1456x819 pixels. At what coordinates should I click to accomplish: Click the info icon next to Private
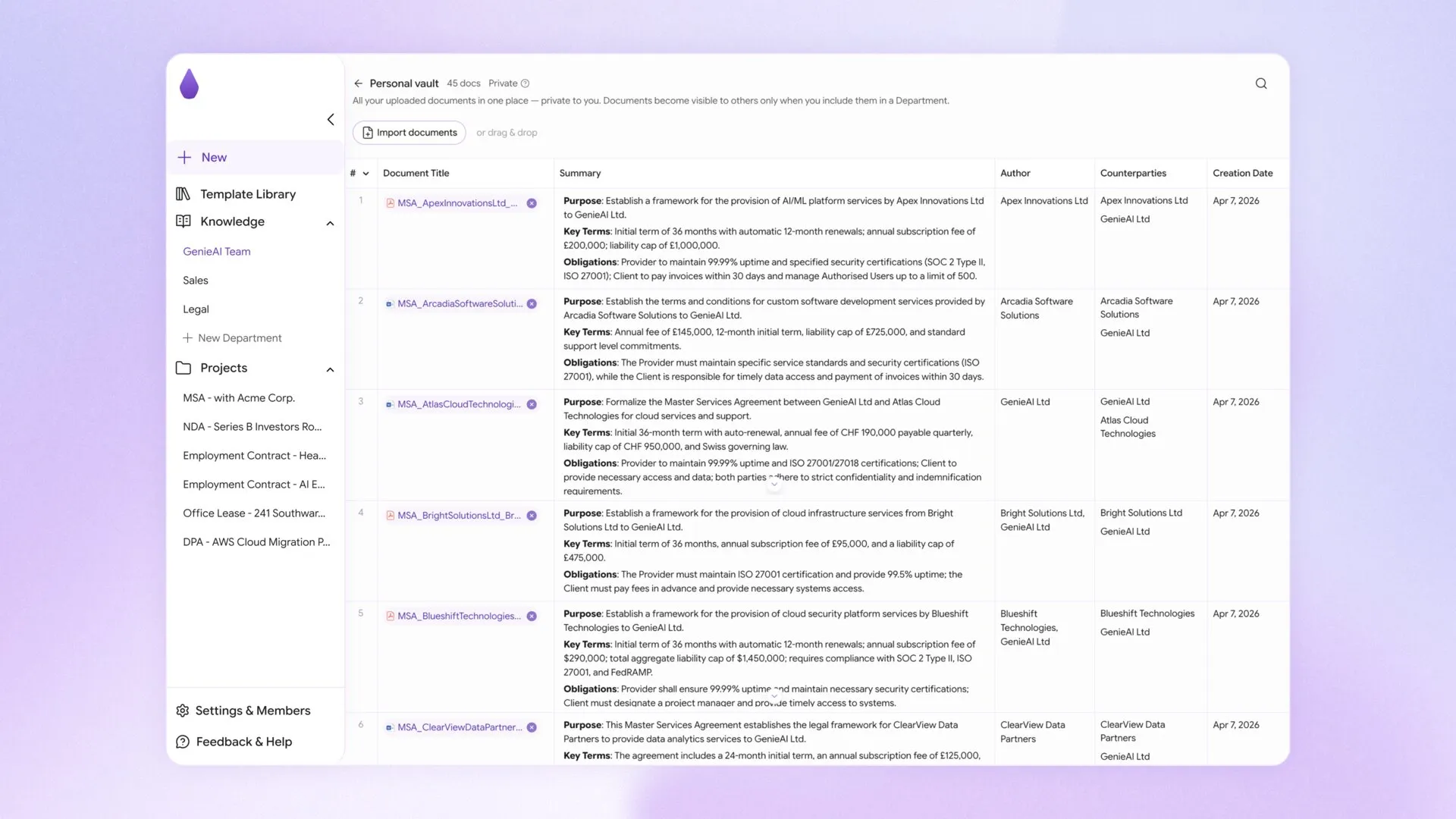click(525, 83)
